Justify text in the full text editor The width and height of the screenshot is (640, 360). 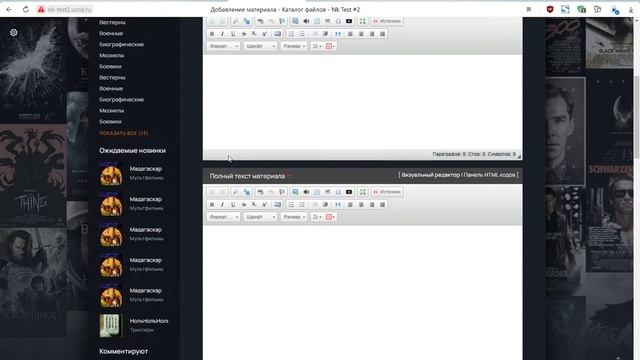tap(382, 204)
